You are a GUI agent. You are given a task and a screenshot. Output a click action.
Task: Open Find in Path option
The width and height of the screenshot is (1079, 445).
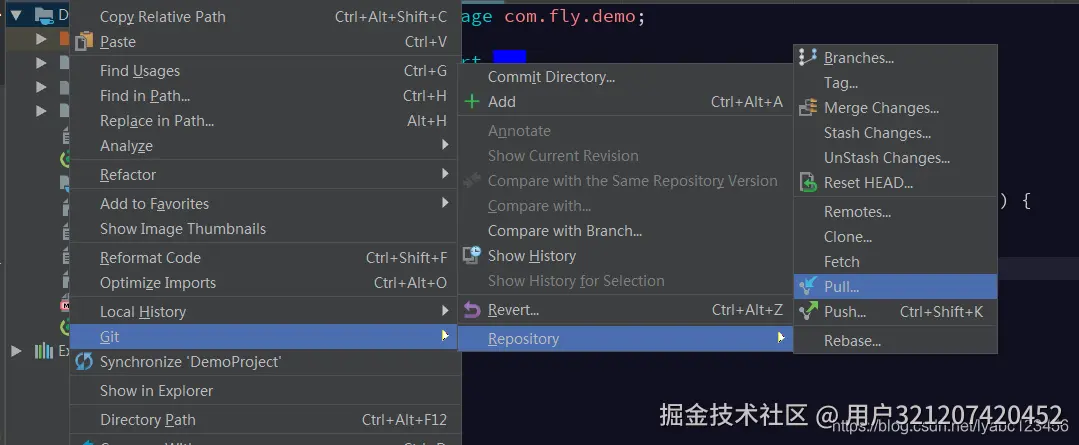[145, 96]
